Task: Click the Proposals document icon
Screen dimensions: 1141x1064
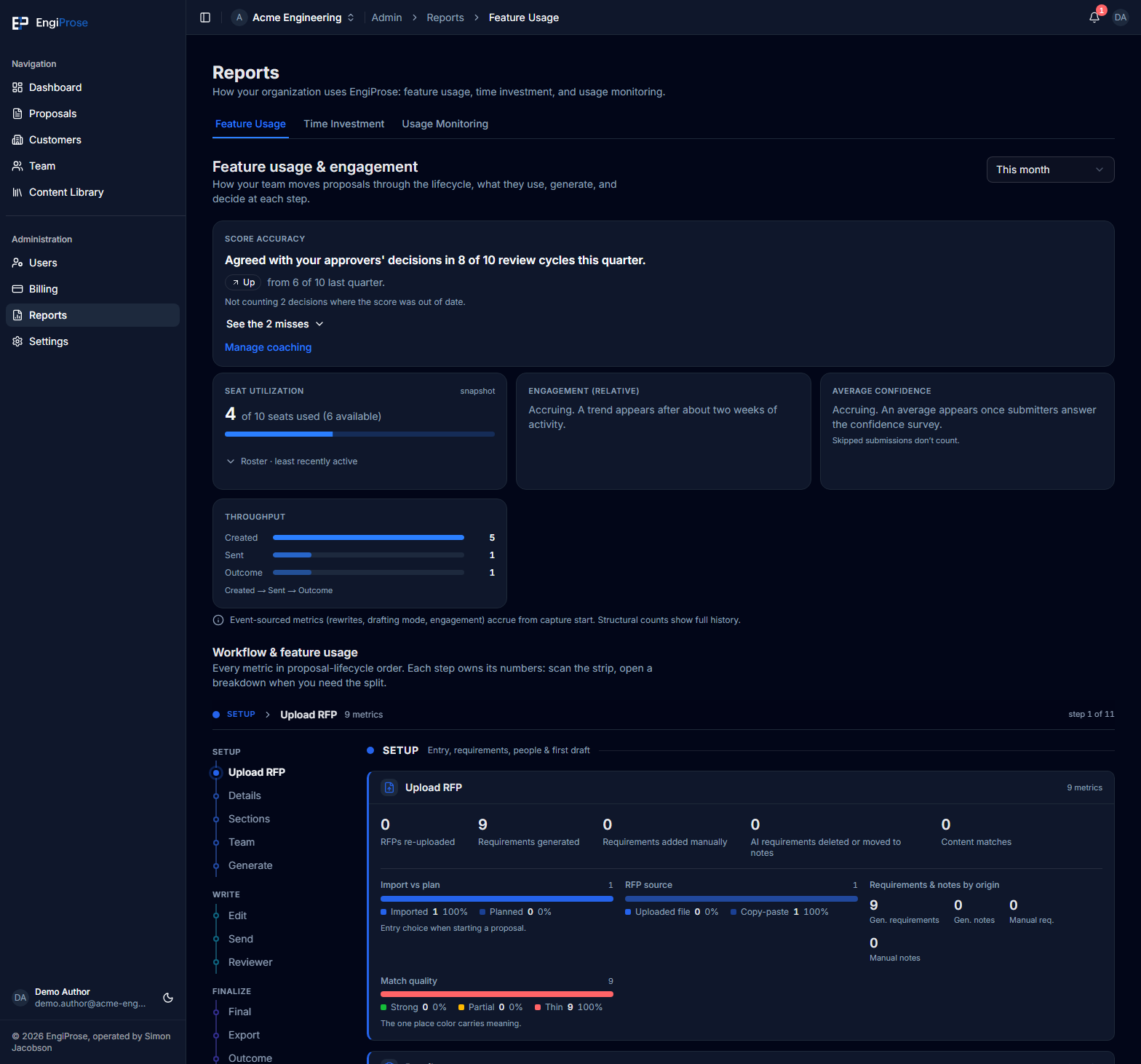Action: point(17,114)
